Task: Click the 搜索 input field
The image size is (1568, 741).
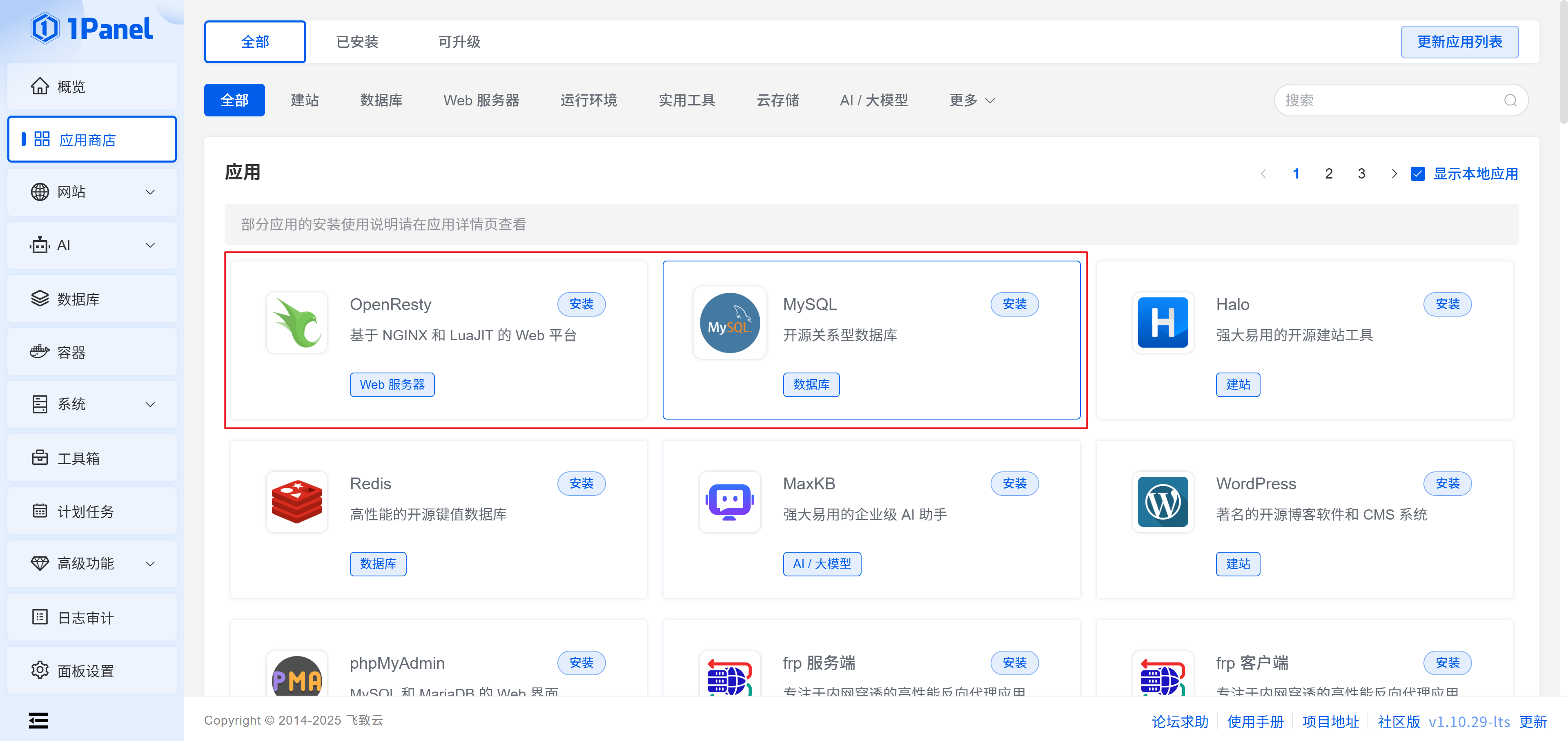Action: [1388, 100]
